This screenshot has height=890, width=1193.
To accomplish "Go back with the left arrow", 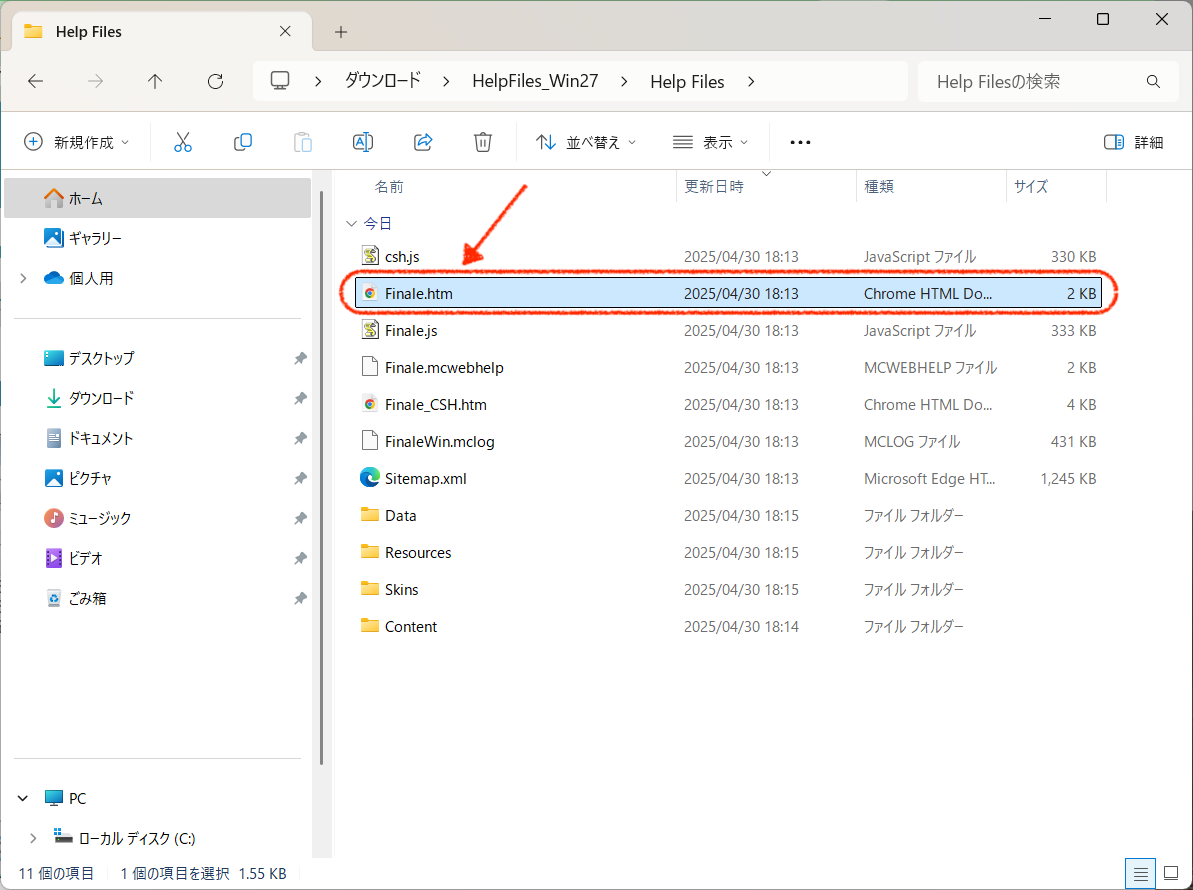I will (x=36, y=81).
